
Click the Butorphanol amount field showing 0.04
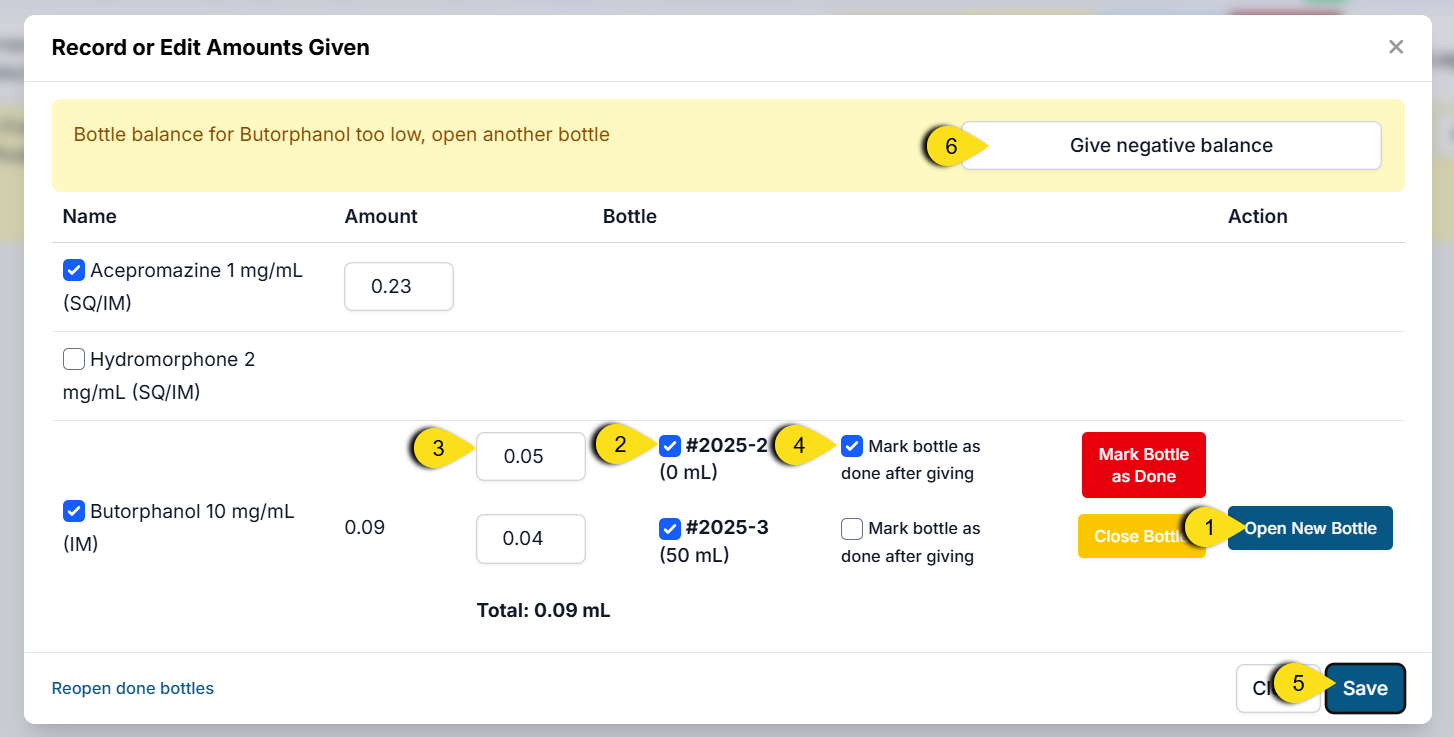pos(530,539)
